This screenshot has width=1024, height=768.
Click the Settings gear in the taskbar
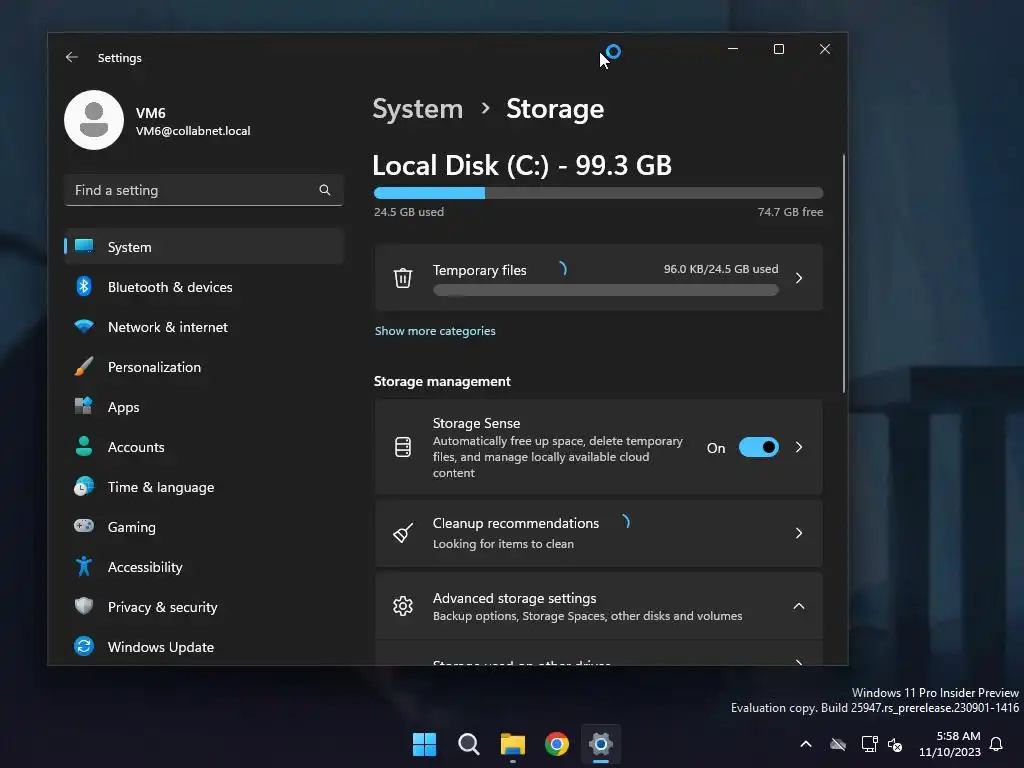[x=601, y=744]
